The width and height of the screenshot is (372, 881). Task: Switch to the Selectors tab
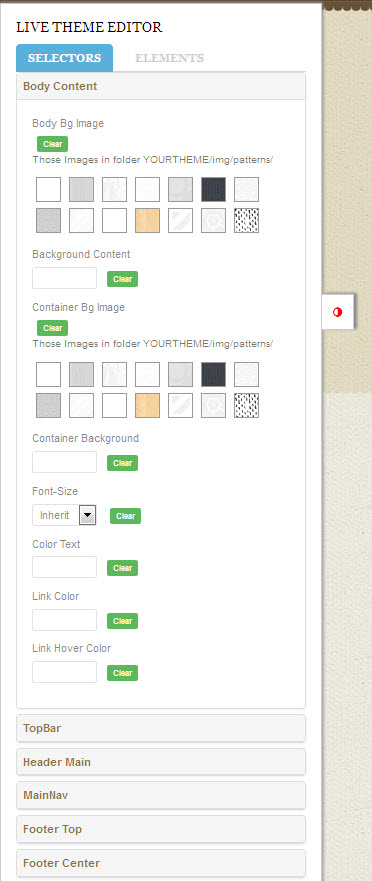[65, 58]
